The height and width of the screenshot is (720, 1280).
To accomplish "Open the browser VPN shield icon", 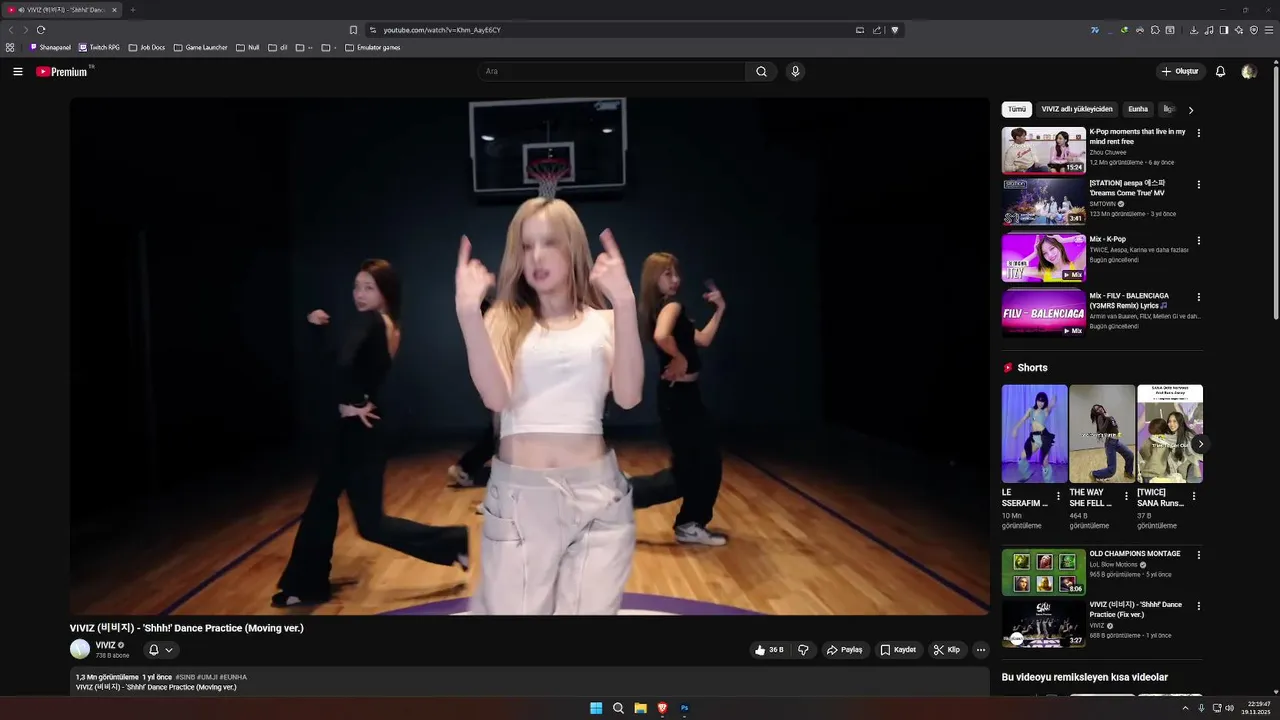I will tap(1254, 30).
